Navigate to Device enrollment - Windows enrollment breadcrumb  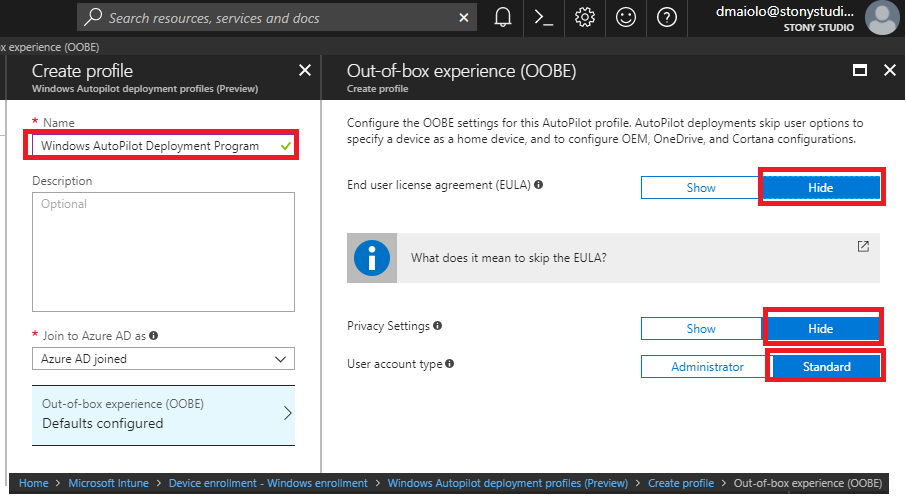[268, 483]
